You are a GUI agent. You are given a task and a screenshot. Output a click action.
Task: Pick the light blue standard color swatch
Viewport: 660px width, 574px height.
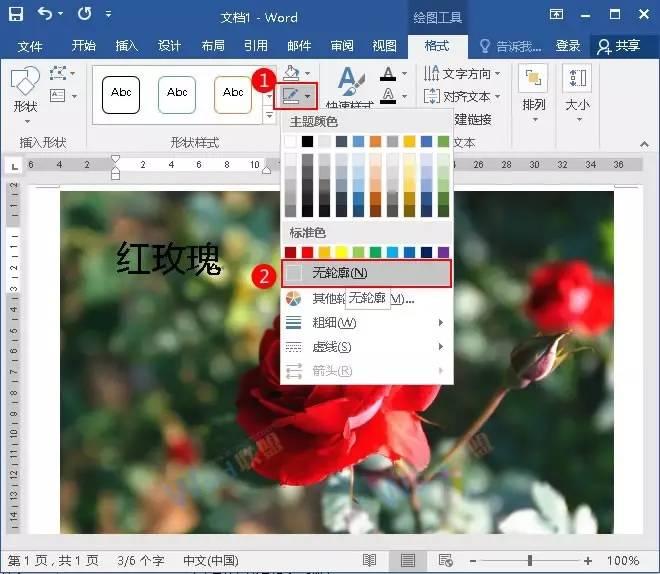tap(392, 252)
